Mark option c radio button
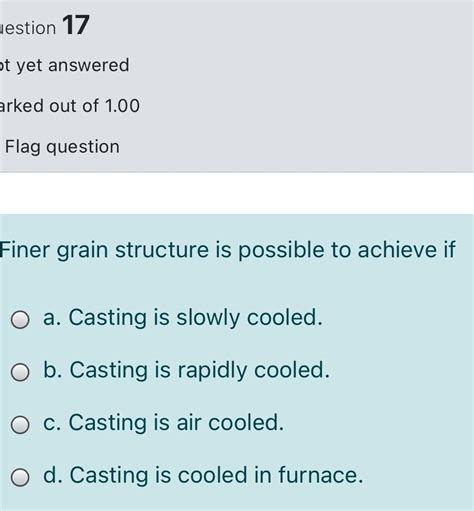 [x=20, y=425]
